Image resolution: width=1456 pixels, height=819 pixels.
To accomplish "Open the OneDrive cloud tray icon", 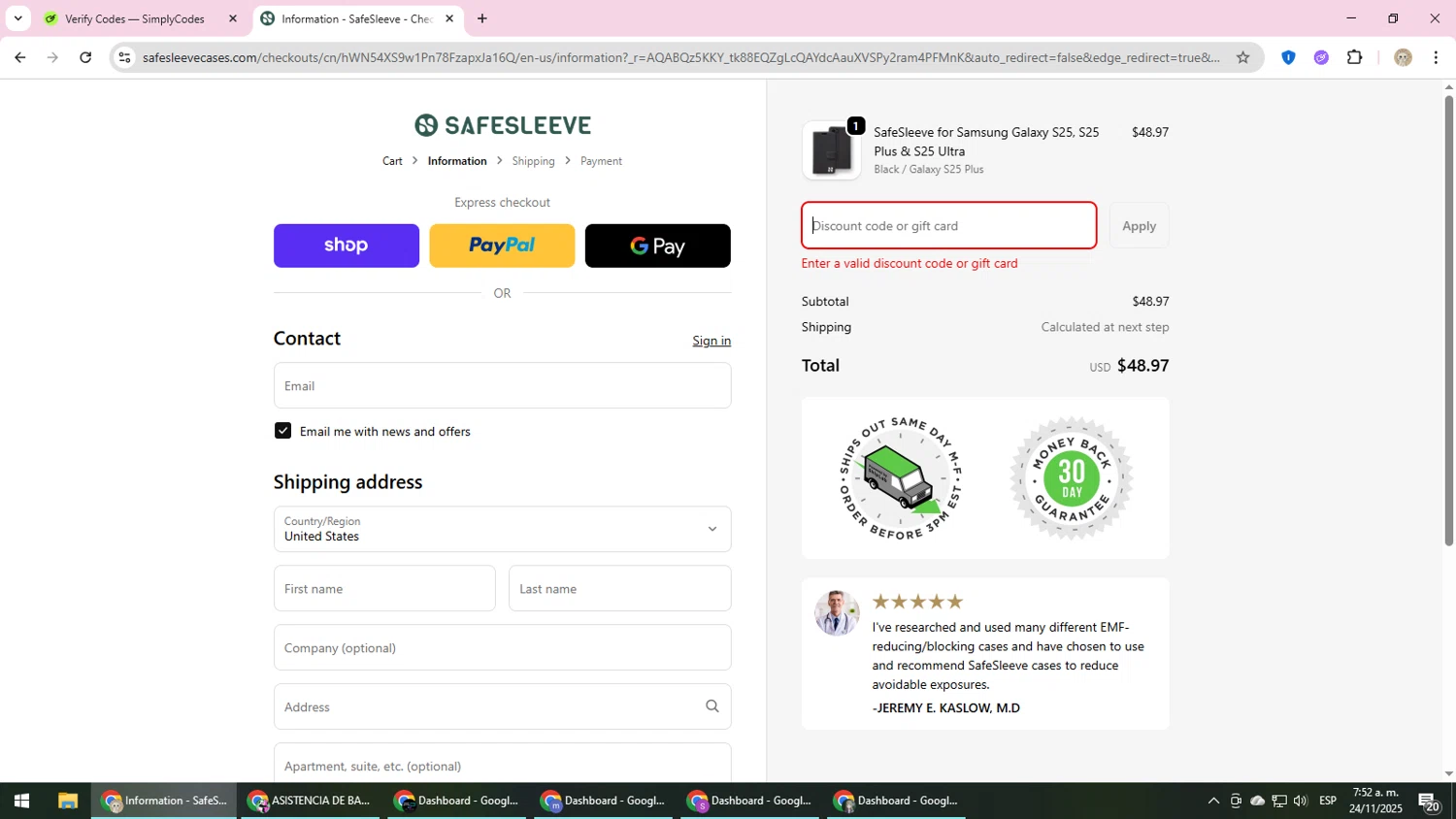I will (1257, 801).
